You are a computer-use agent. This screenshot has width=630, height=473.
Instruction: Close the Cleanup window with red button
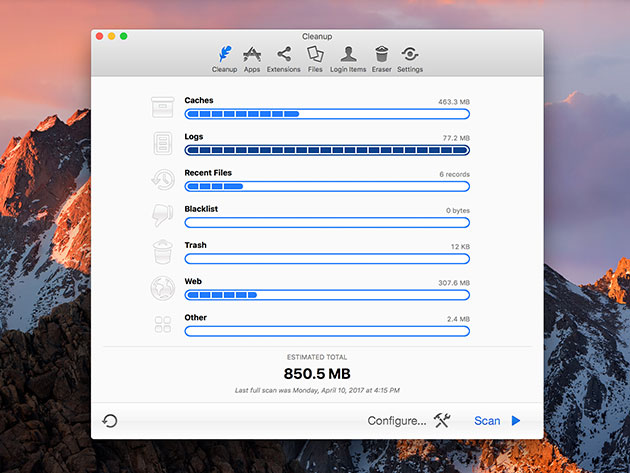point(100,36)
